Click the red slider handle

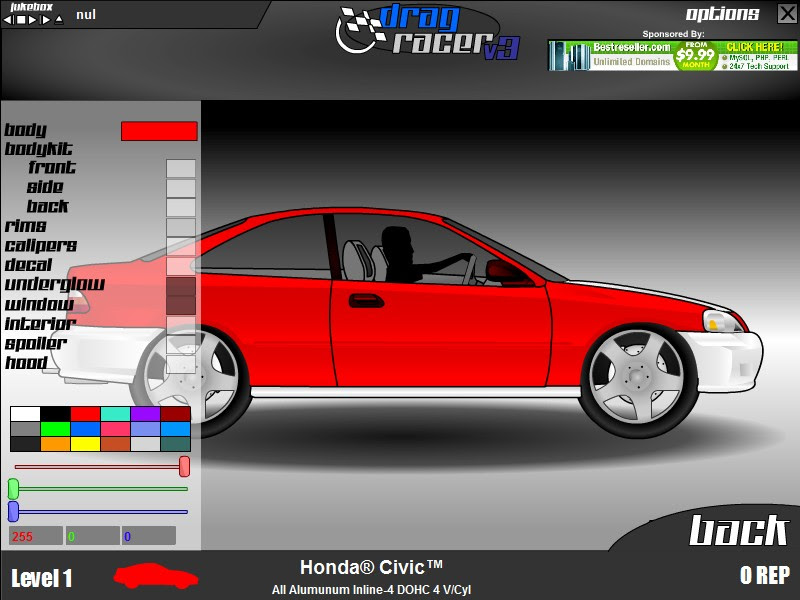184,466
